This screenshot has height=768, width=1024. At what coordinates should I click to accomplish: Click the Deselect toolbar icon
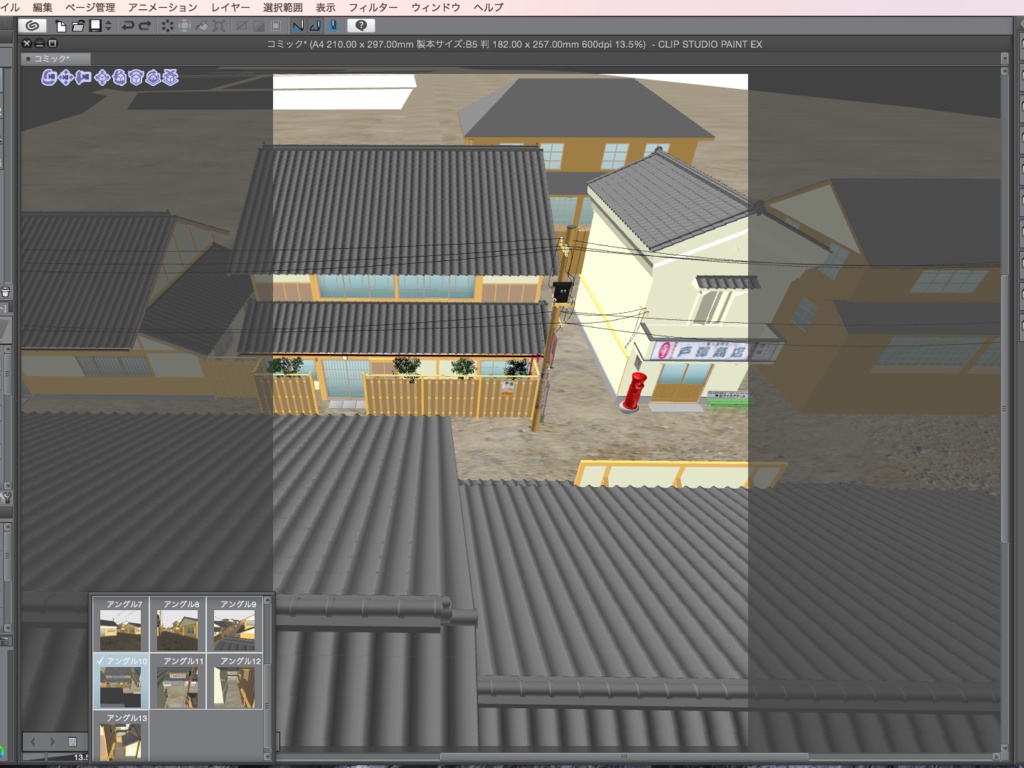[242, 26]
